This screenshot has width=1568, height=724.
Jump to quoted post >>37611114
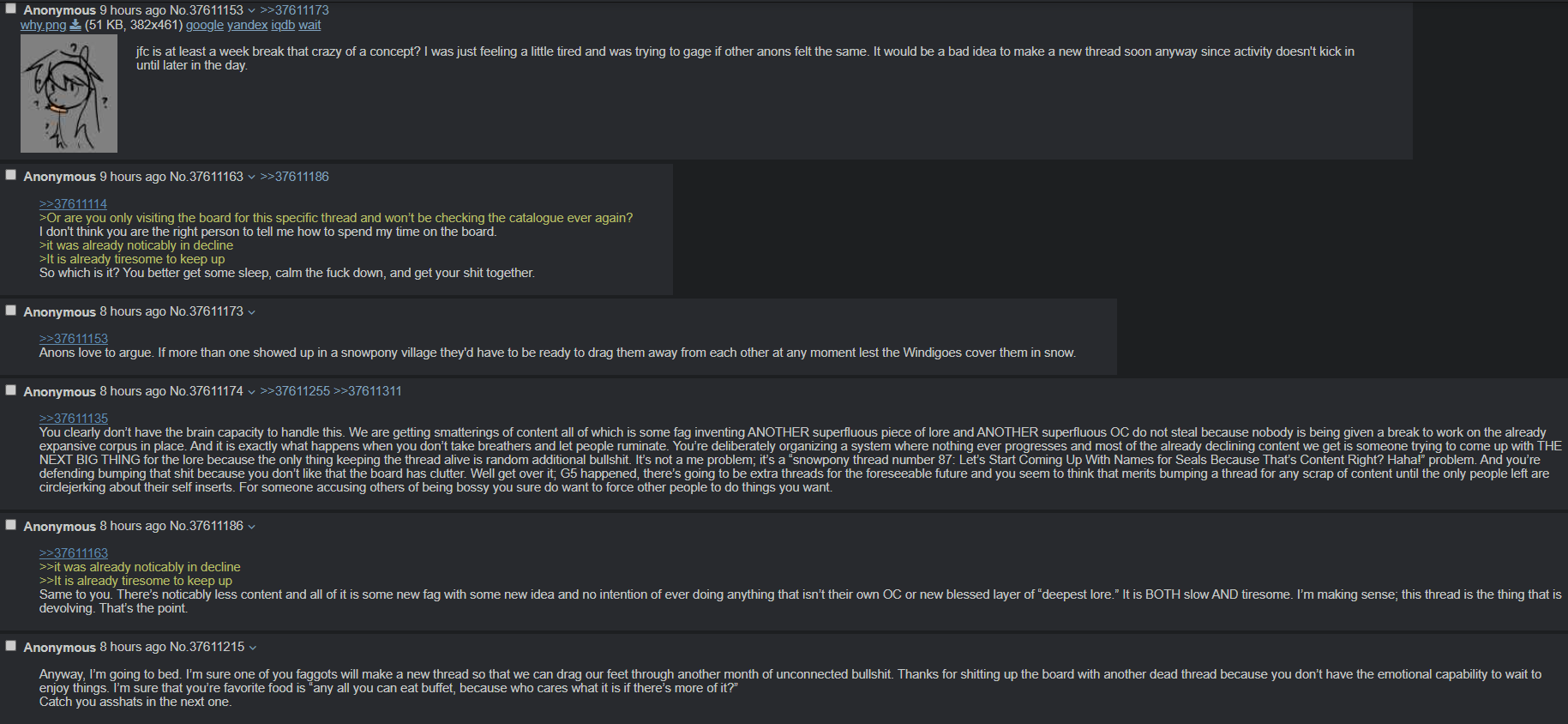73,204
